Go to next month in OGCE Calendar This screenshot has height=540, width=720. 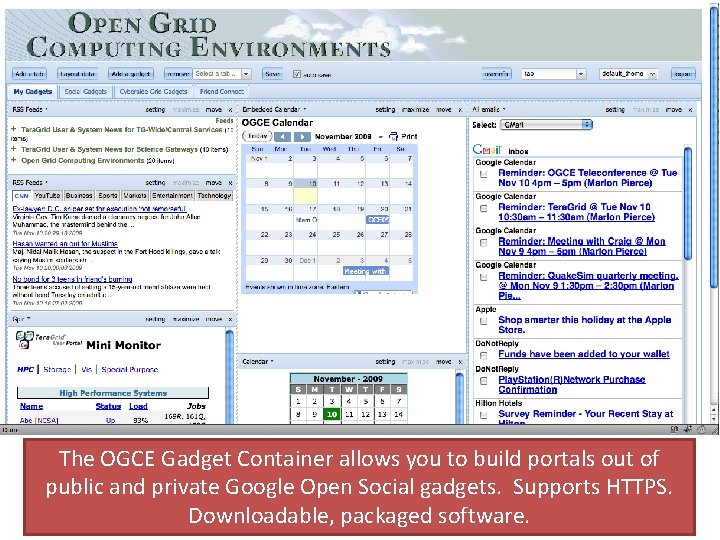(302, 137)
